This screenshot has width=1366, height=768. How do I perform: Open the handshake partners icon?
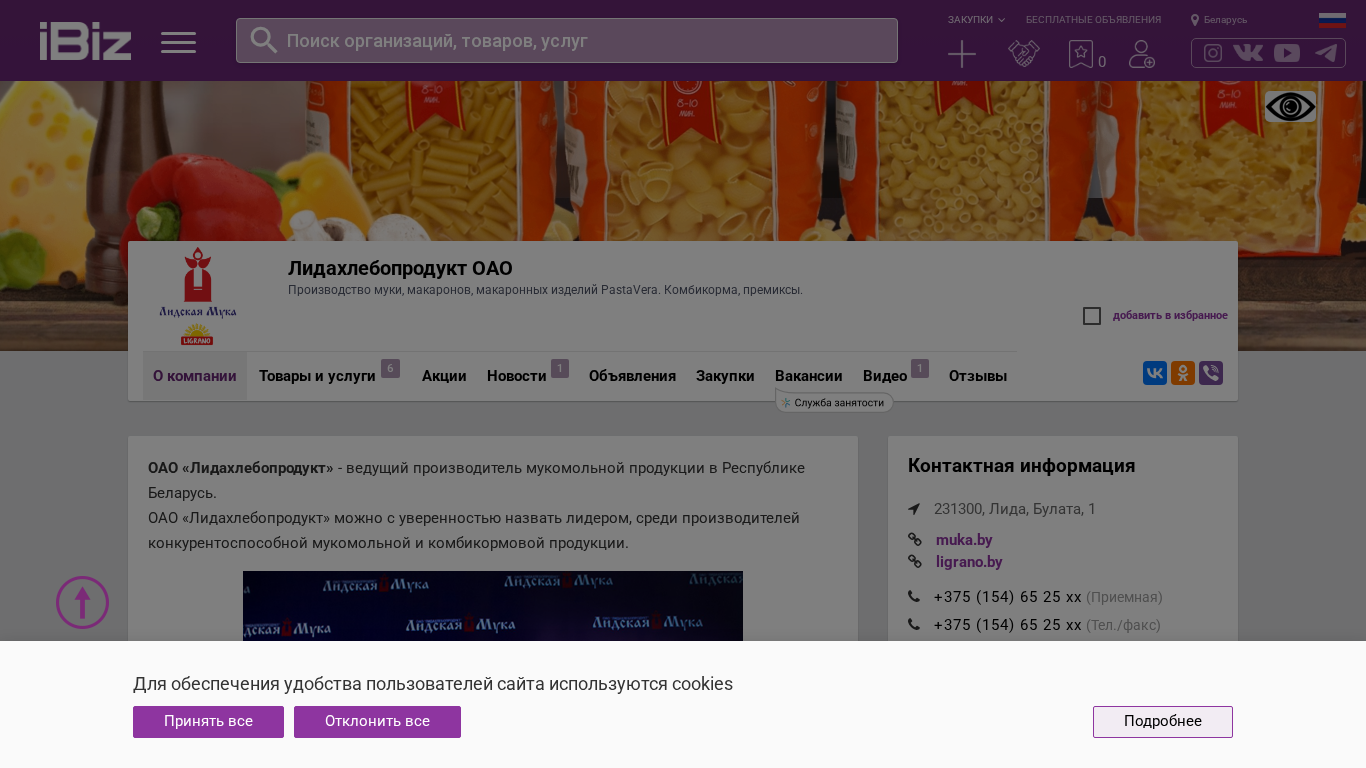[x=1024, y=54]
